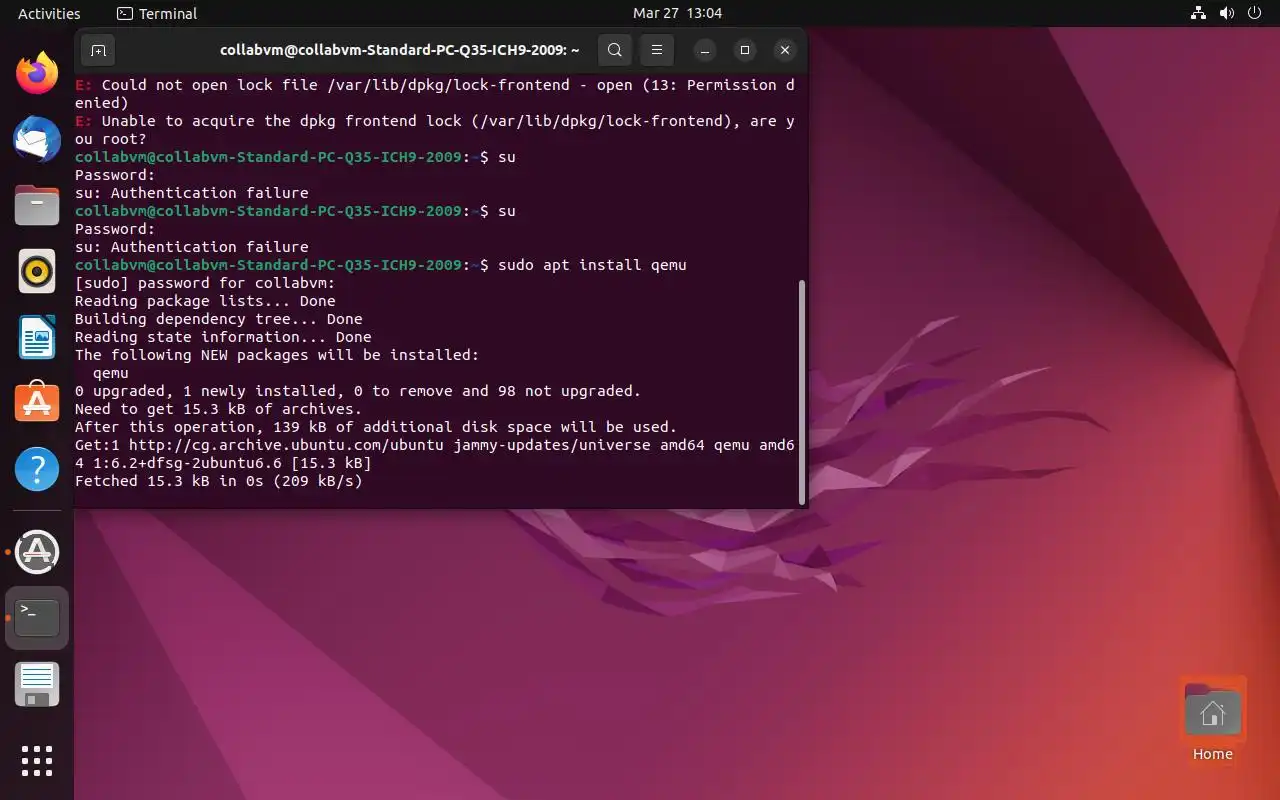
Task: Open the Home folder on desktop
Action: point(1213,720)
